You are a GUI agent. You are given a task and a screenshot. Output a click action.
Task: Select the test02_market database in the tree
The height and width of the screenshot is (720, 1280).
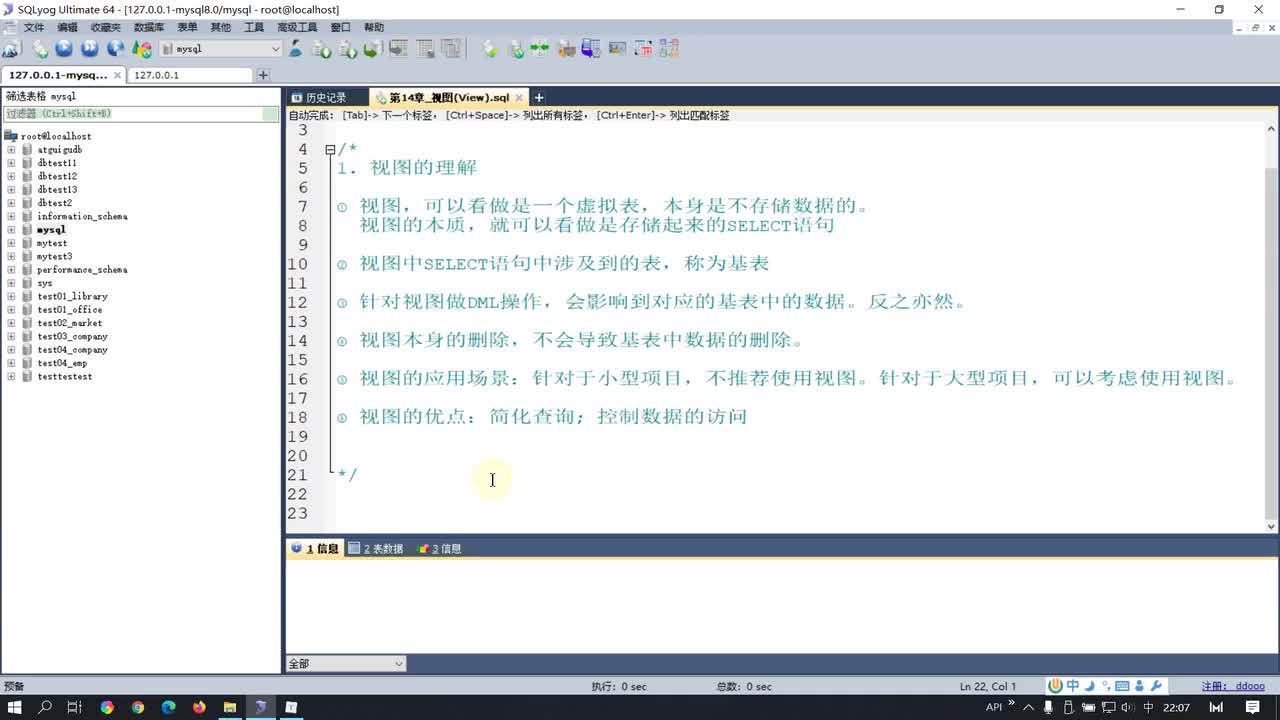click(70, 323)
